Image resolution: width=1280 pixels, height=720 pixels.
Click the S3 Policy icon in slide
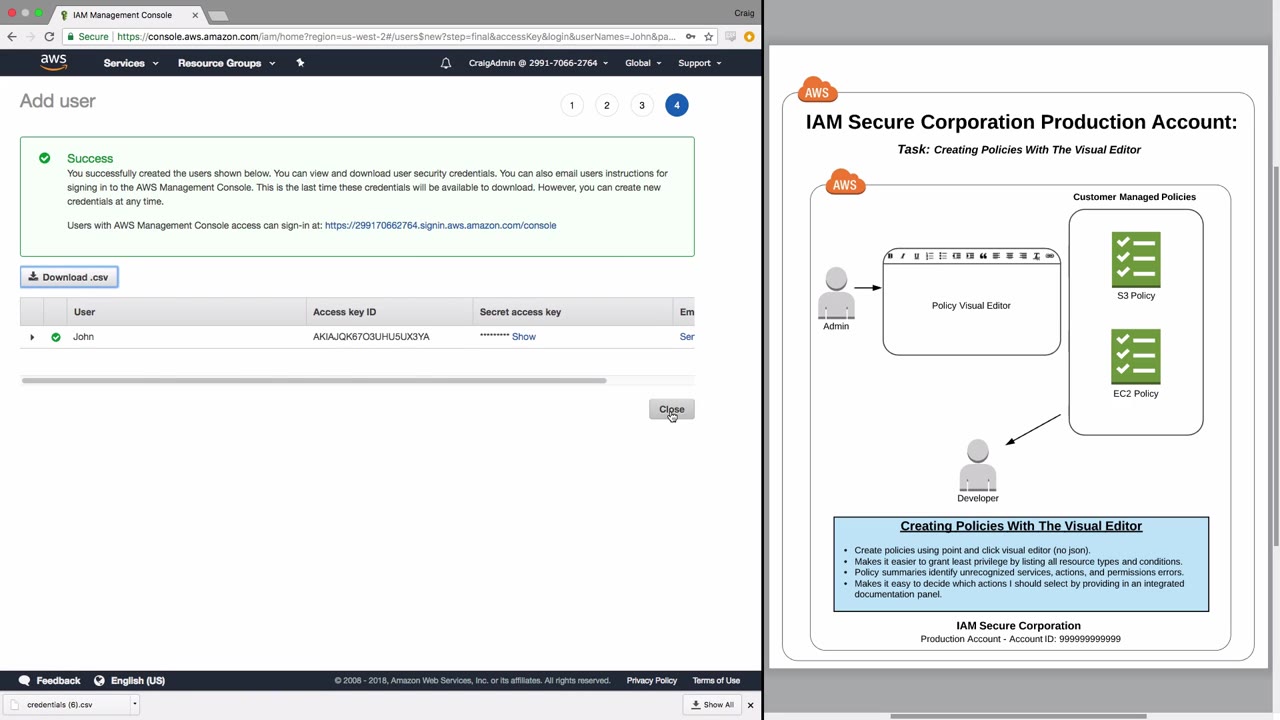click(1136, 260)
